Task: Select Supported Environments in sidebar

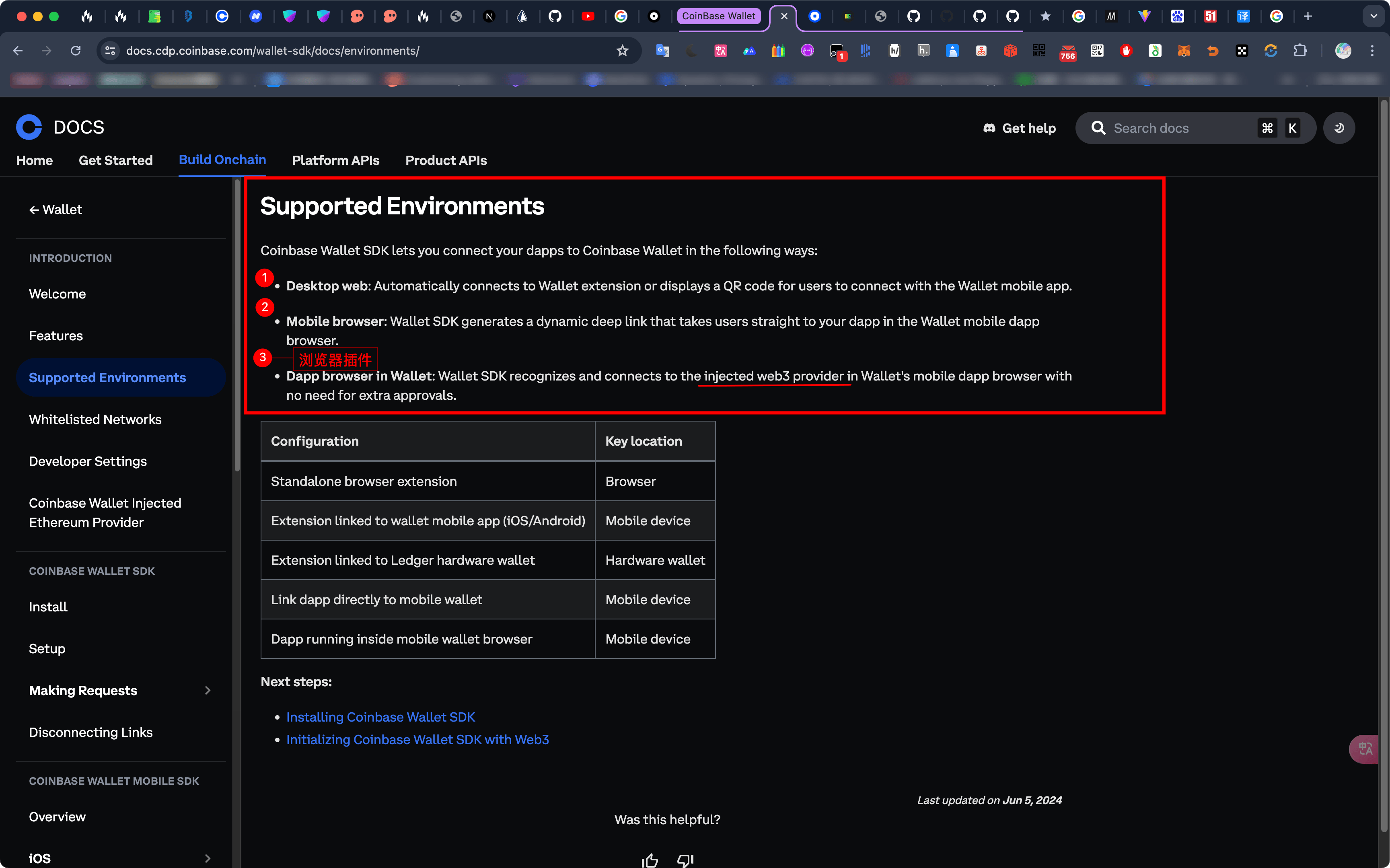Action: click(x=121, y=378)
